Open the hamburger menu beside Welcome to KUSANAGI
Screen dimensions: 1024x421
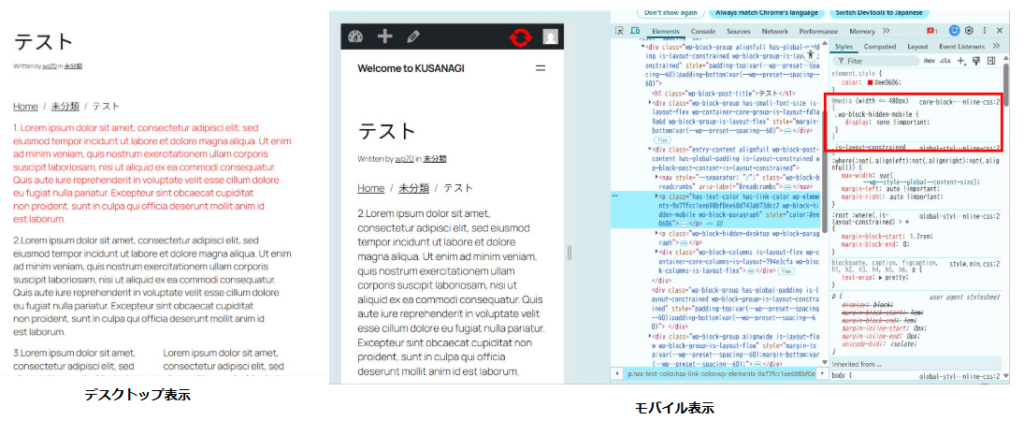coord(541,68)
